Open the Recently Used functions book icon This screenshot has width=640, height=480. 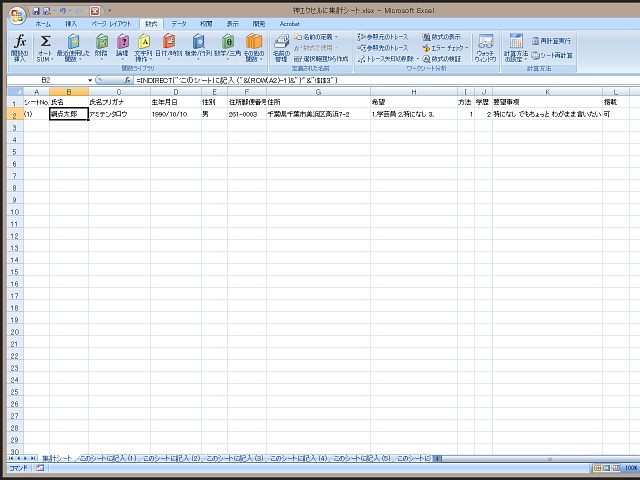tap(73, 45)
